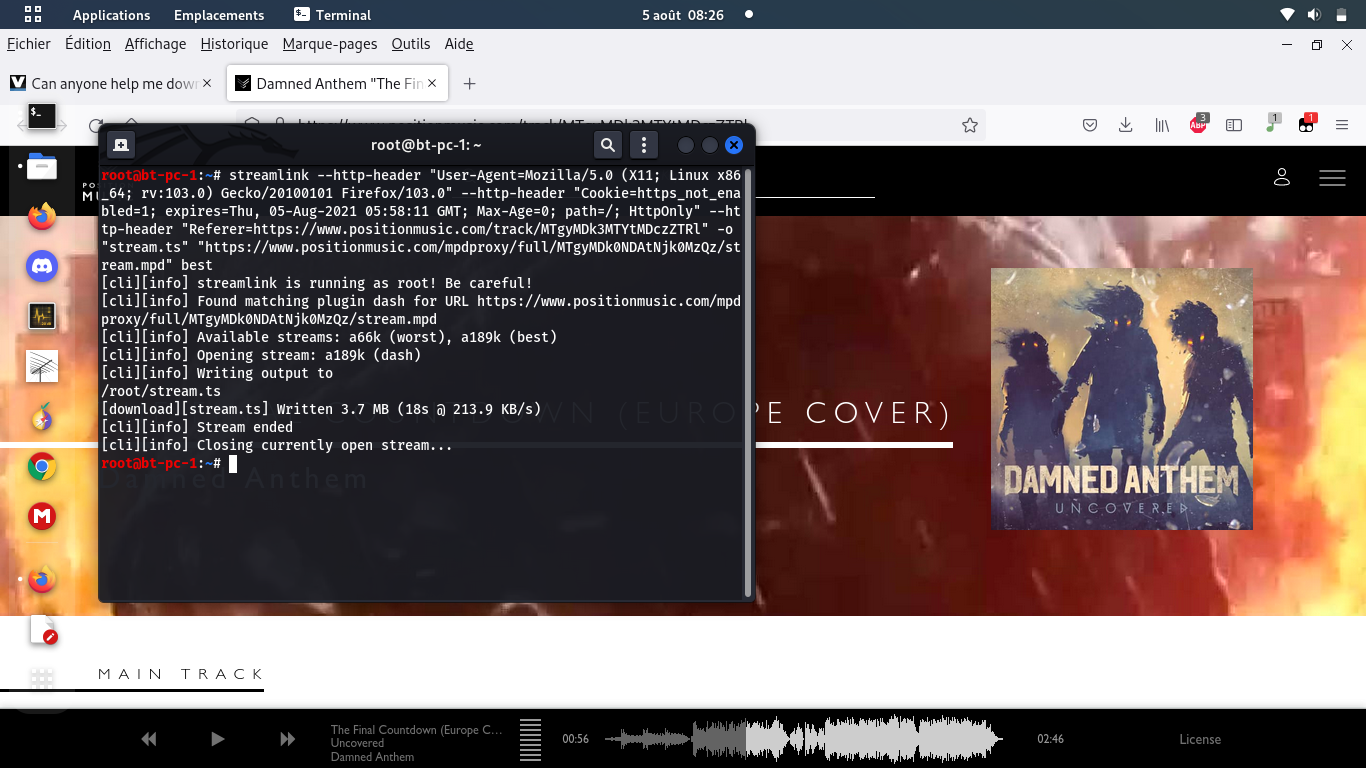The width and height of the screenshot is (1366, 768).
Task: Open a new terminal tab with plus icon
Action: [x=121, y=145]
